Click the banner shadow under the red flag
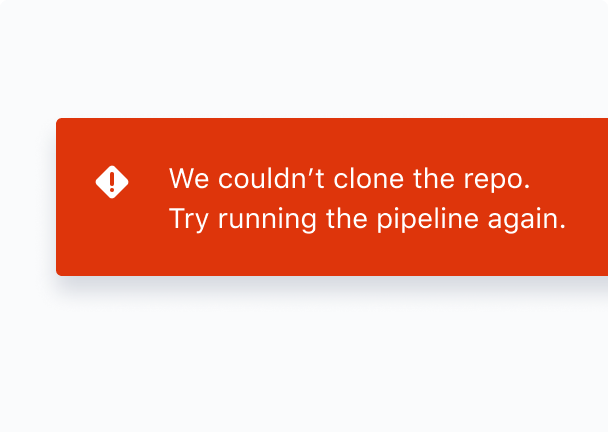The height and width of the screenshot is (432, 608). [x=332, y=283]
